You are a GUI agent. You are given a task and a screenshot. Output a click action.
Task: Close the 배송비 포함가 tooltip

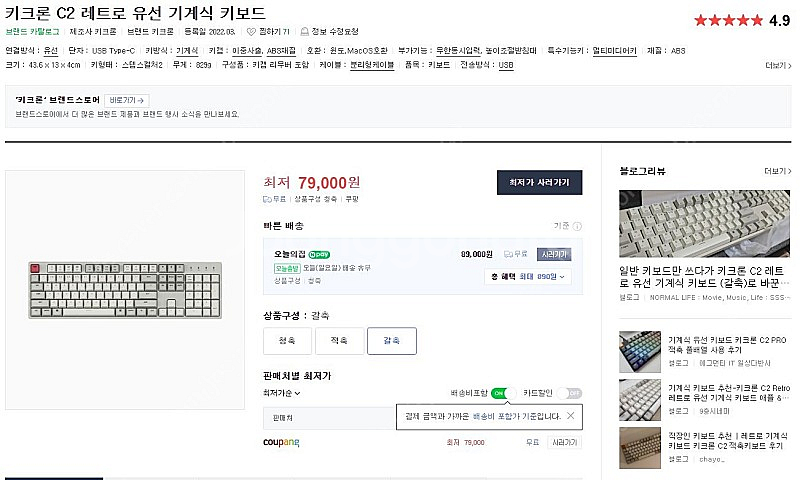pos(570,416)
